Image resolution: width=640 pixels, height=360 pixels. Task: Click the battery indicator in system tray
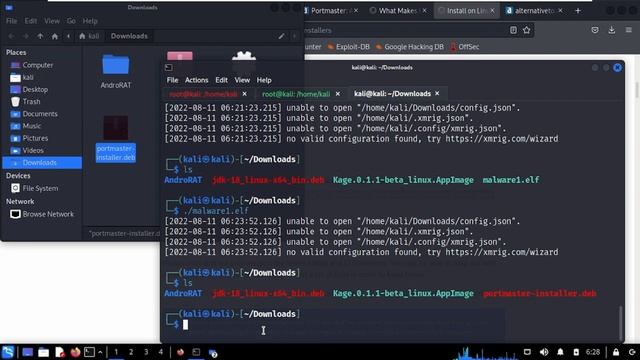[576, 352]
